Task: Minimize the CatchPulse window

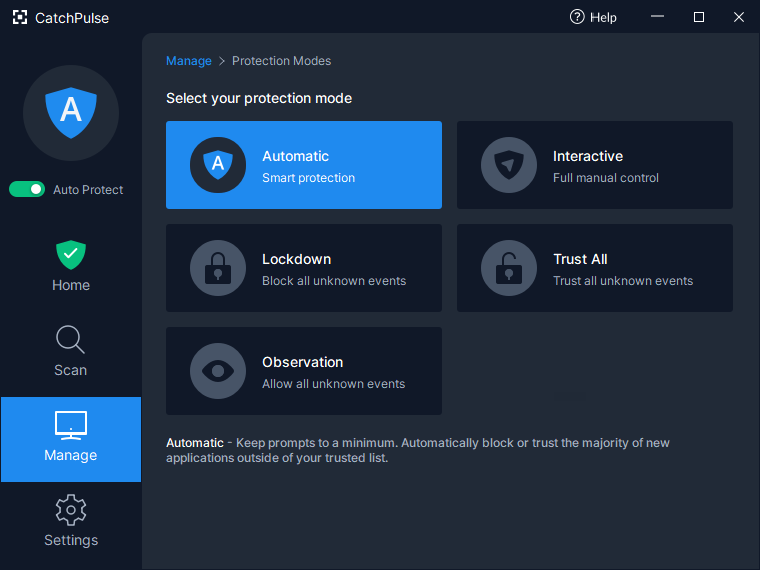Action: click(657, 16)
